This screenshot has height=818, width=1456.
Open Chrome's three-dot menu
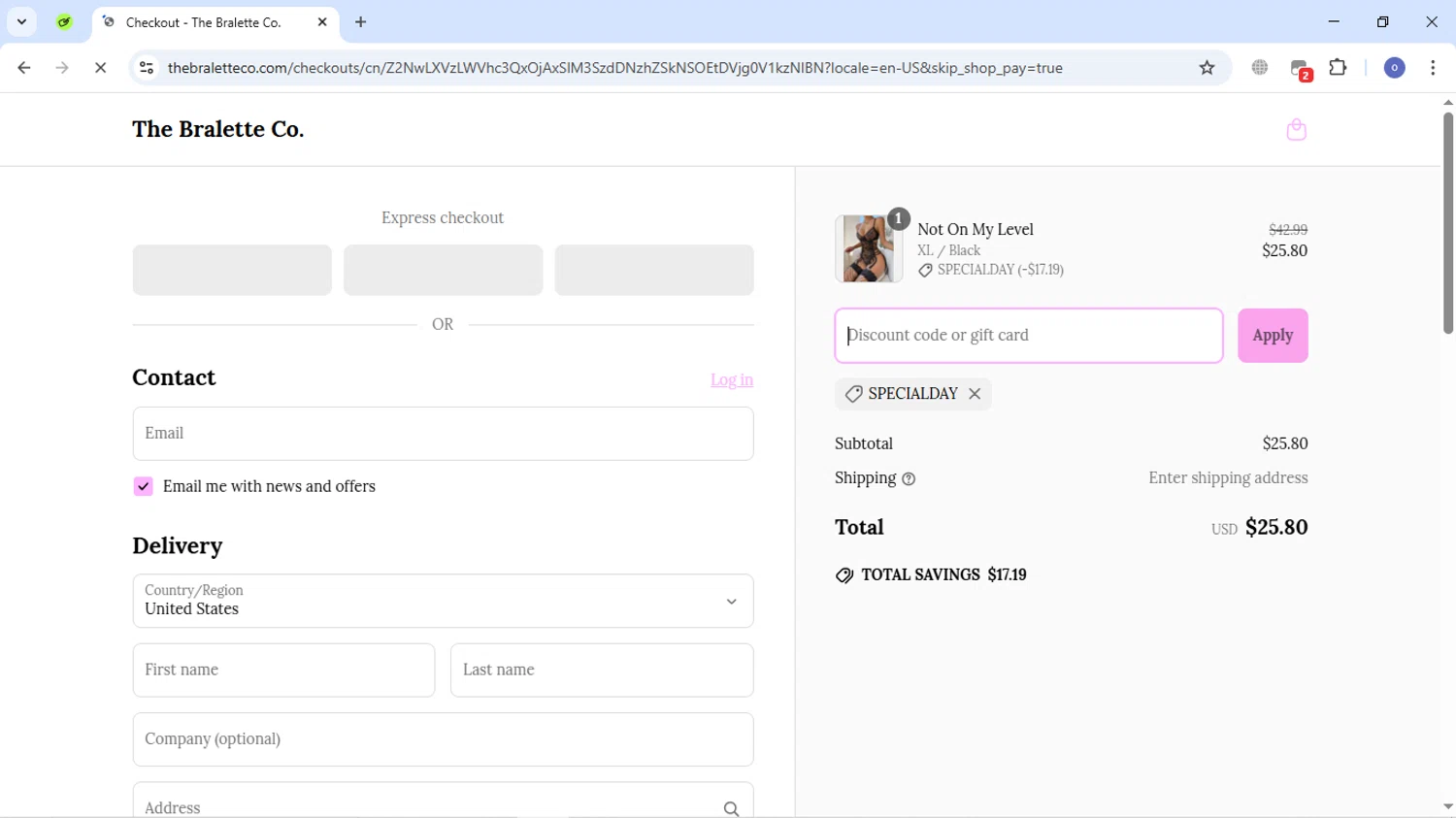coord(1433,68)
